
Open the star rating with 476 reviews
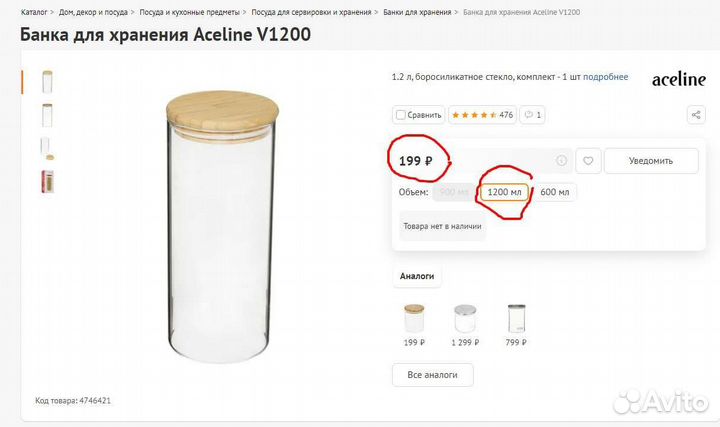click(x=483, y=115)
